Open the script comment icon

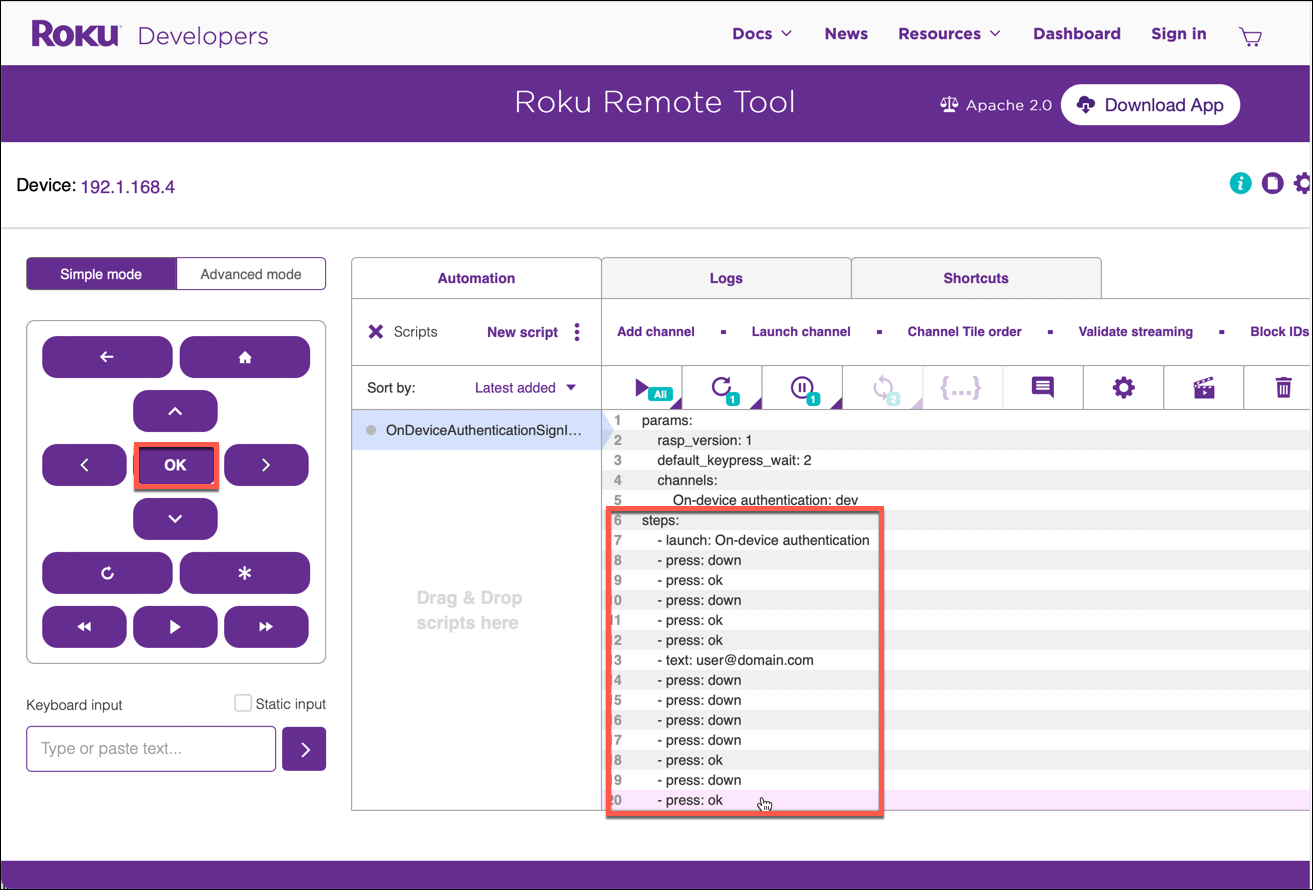[1042, 387]
